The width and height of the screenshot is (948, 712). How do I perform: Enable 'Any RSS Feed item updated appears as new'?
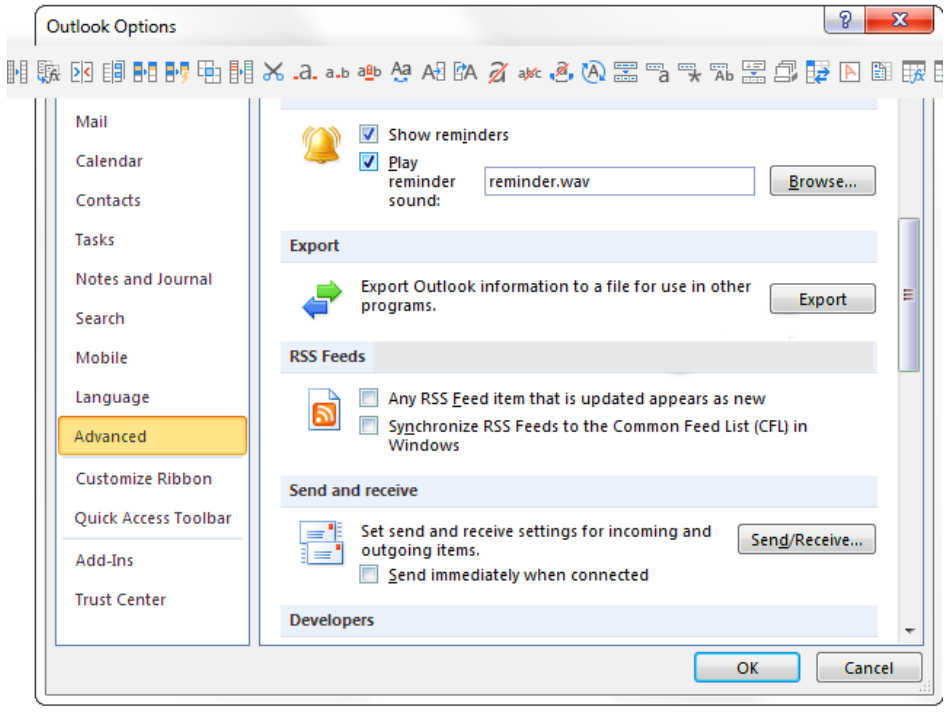[x=369, y=398]
